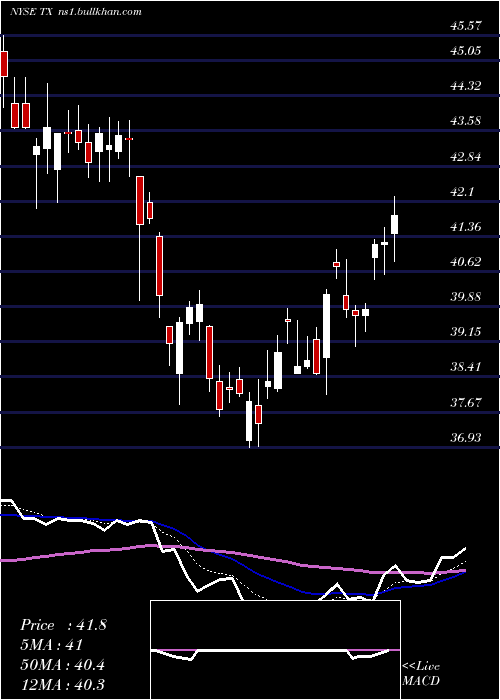This screenshot has width=500, height=700.
Task: Click the 36.93 price axis label
Action: pyautogui.click(x=466, y=438)
